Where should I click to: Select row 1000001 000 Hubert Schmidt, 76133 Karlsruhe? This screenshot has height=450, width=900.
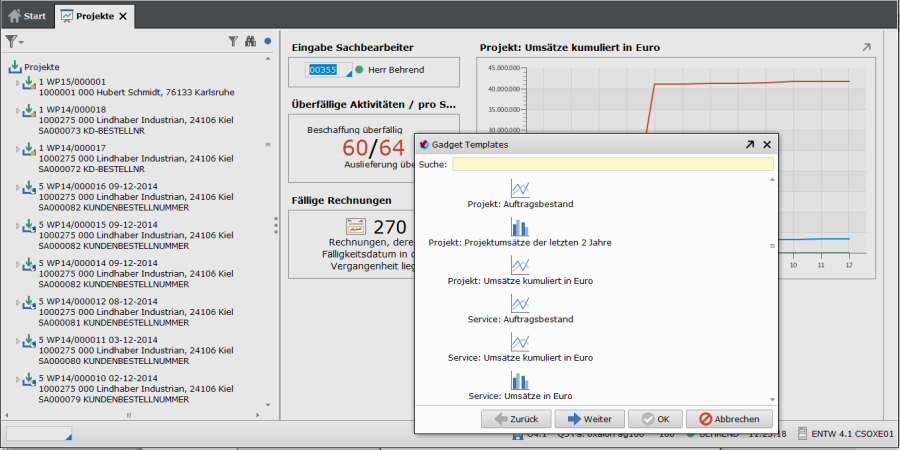point(137,92)
